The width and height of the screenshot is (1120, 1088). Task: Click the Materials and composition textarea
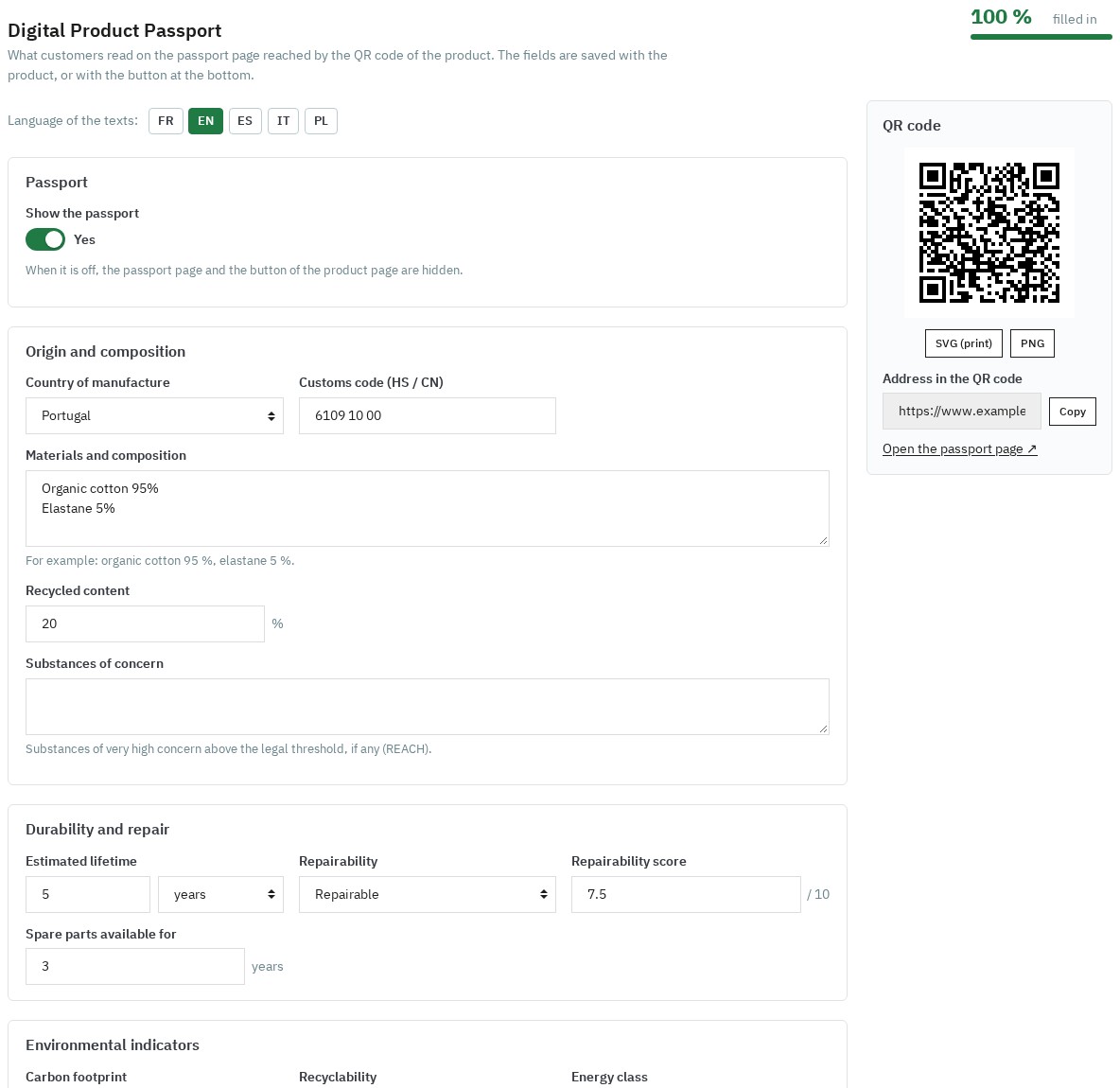click(428, 509)
